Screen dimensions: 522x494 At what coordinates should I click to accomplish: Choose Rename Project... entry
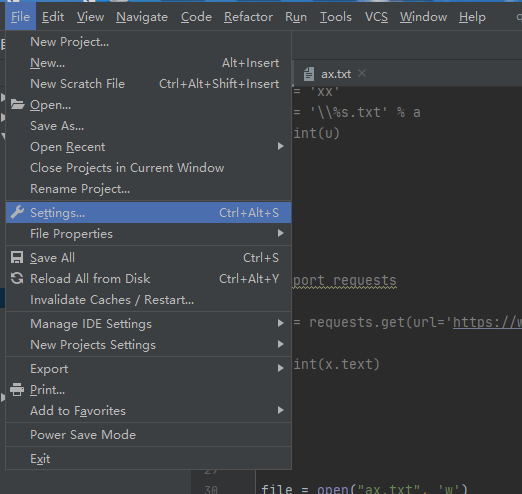(x=148, y=189)
